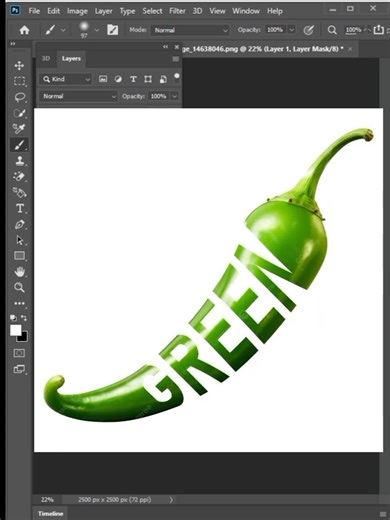Toggle pressure for opacity

coord(309,30)
